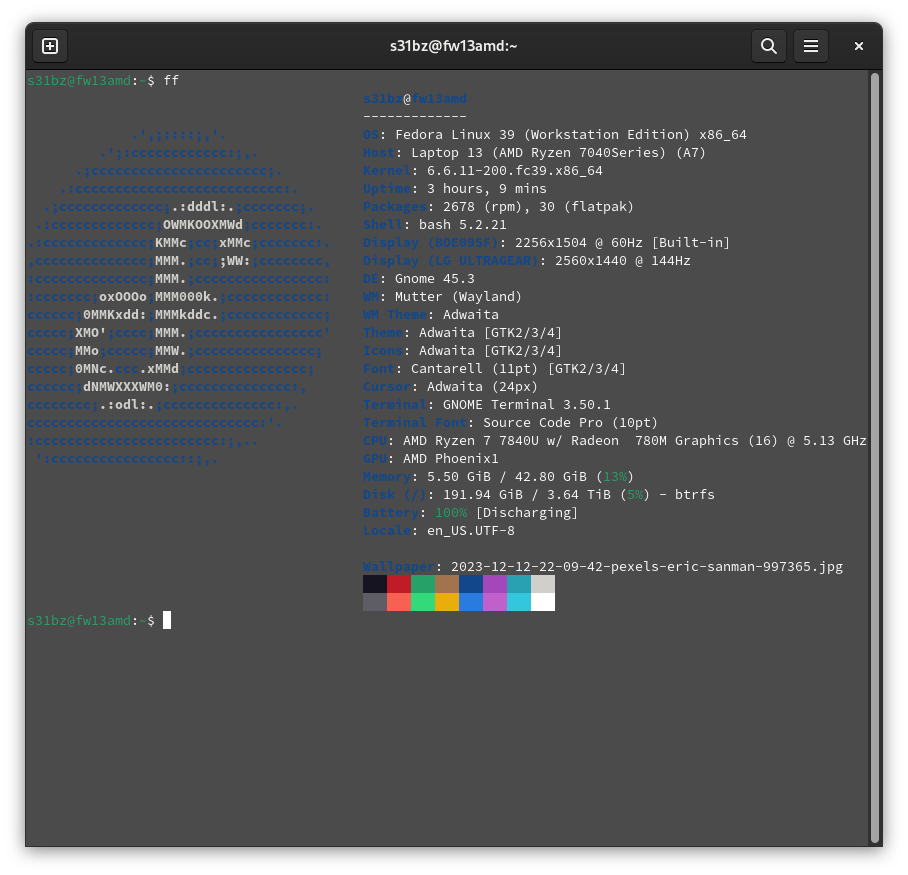The image size is (908, 875).
Task: Click kernel version "6.6.11-200.fc39.x86_64"
Action: 515,170
